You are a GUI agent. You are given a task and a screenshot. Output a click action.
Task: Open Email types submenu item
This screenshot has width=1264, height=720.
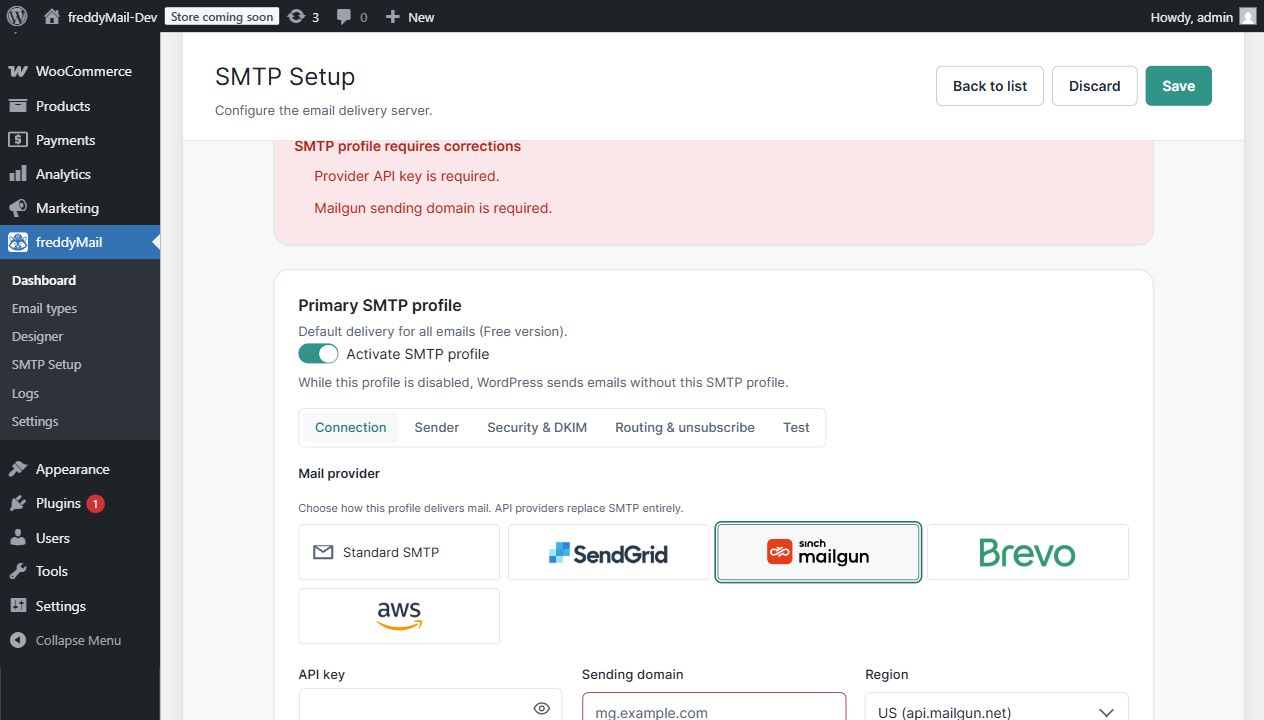click(44, 308)
